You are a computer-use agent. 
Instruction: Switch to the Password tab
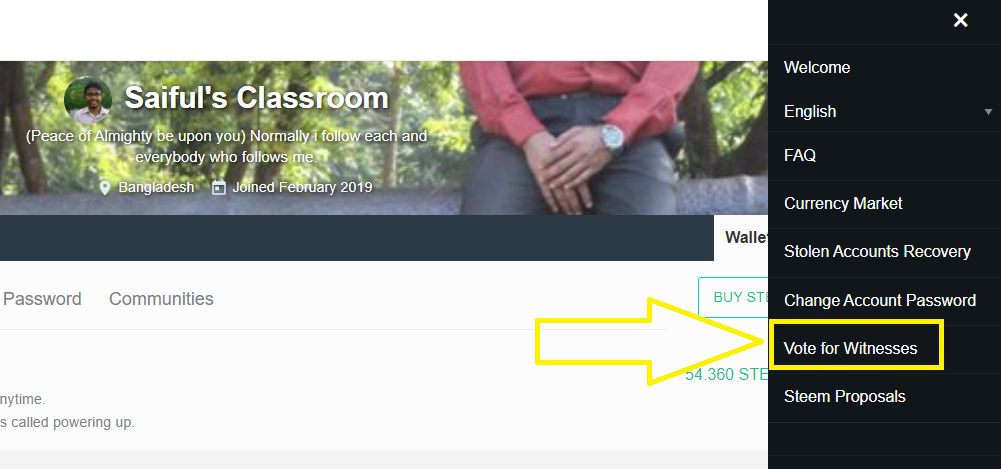click(x=42, y=299)
